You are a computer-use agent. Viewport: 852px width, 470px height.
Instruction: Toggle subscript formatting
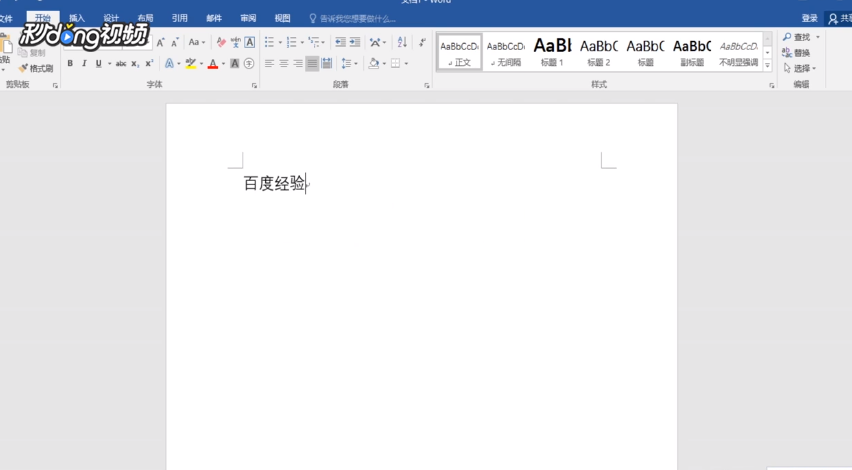[x=135, y=64]
